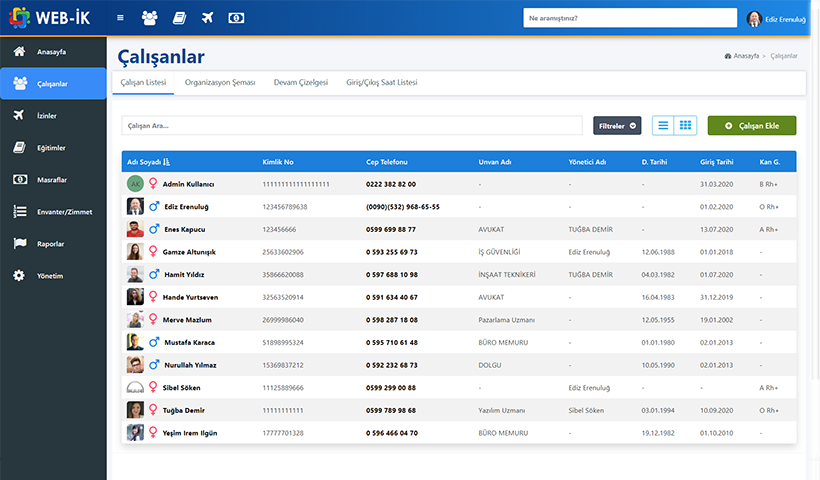
Task: Switch to grid view
Action: [685, 125]
